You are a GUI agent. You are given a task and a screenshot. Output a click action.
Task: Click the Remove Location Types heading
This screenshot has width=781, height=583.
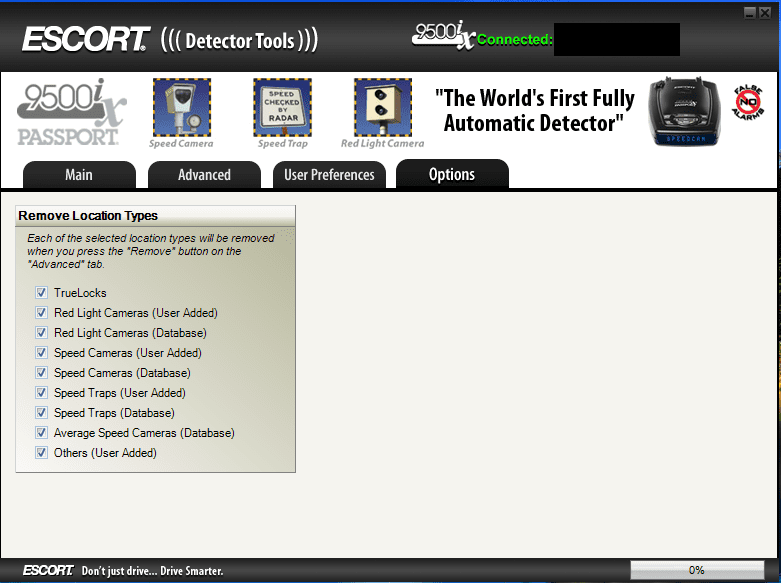click(88, 216)
